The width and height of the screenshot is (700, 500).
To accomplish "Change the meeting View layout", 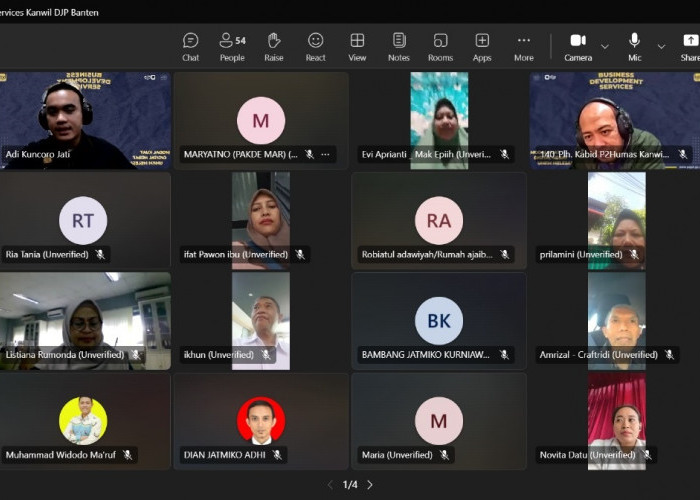I will (357, 46).
